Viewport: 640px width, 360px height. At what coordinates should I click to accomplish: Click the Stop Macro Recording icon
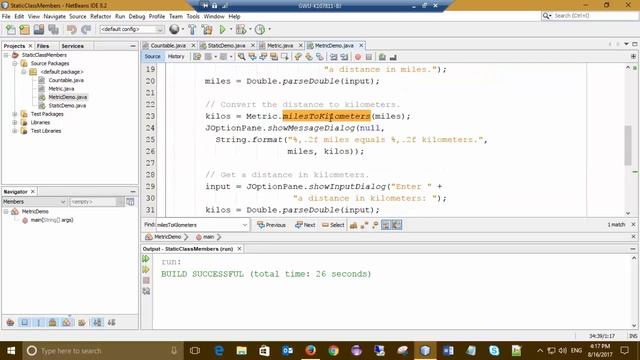[369, 57]
